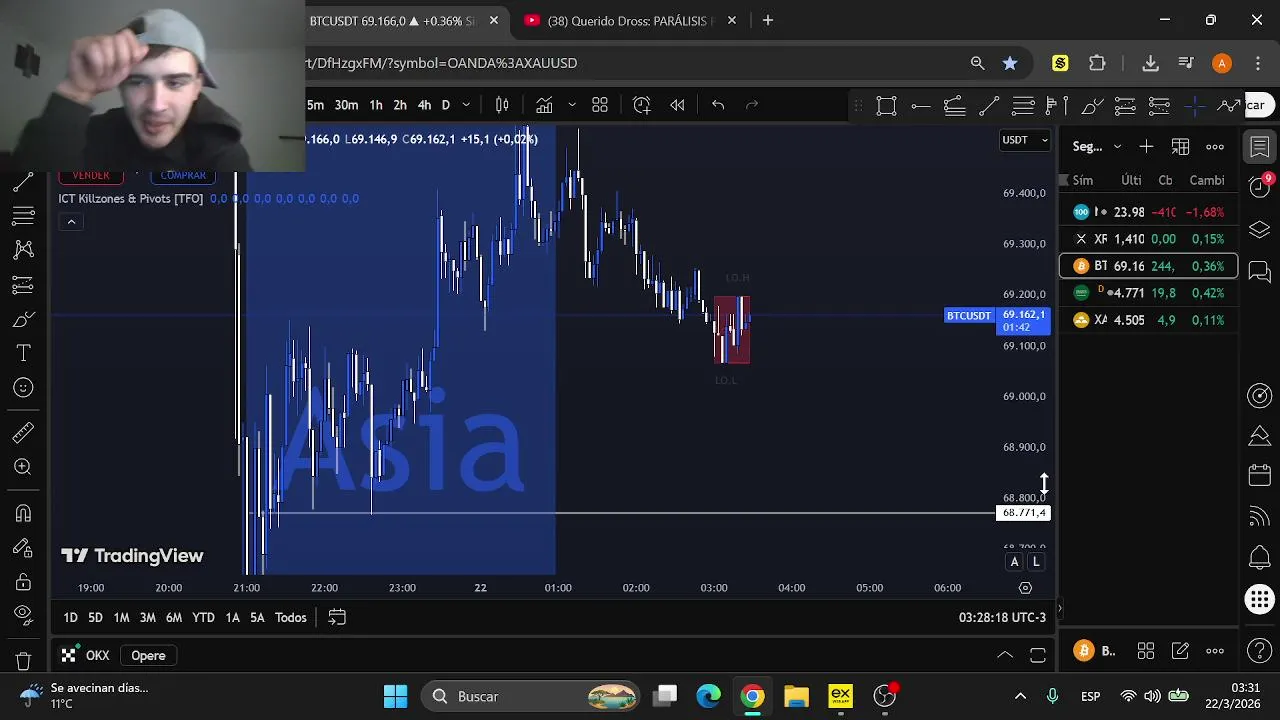Redo the last chart action
The image size is (1280, 720).
click(x=752, y=105)
